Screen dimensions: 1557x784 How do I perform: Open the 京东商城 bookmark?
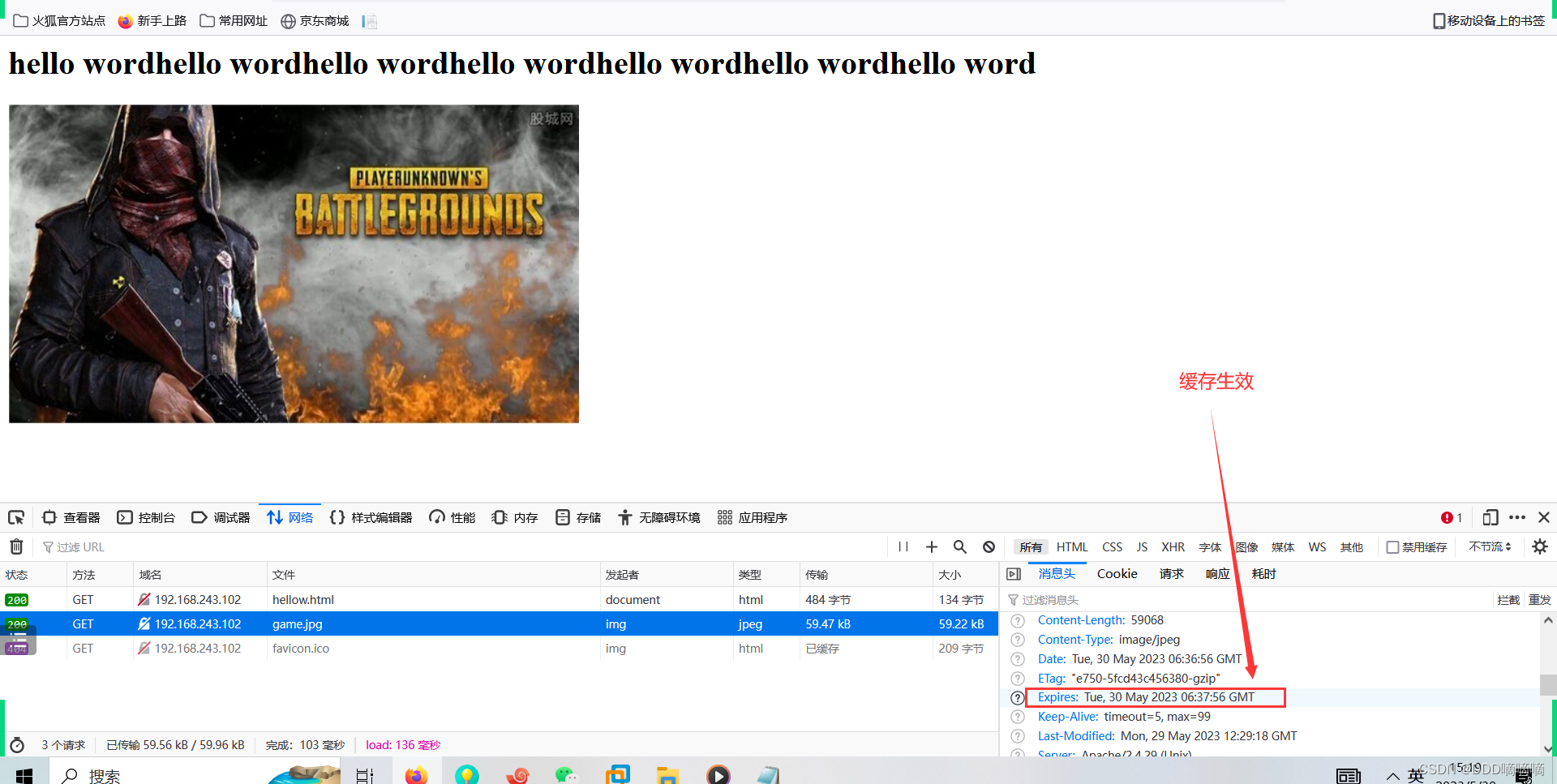pos(315,20)
